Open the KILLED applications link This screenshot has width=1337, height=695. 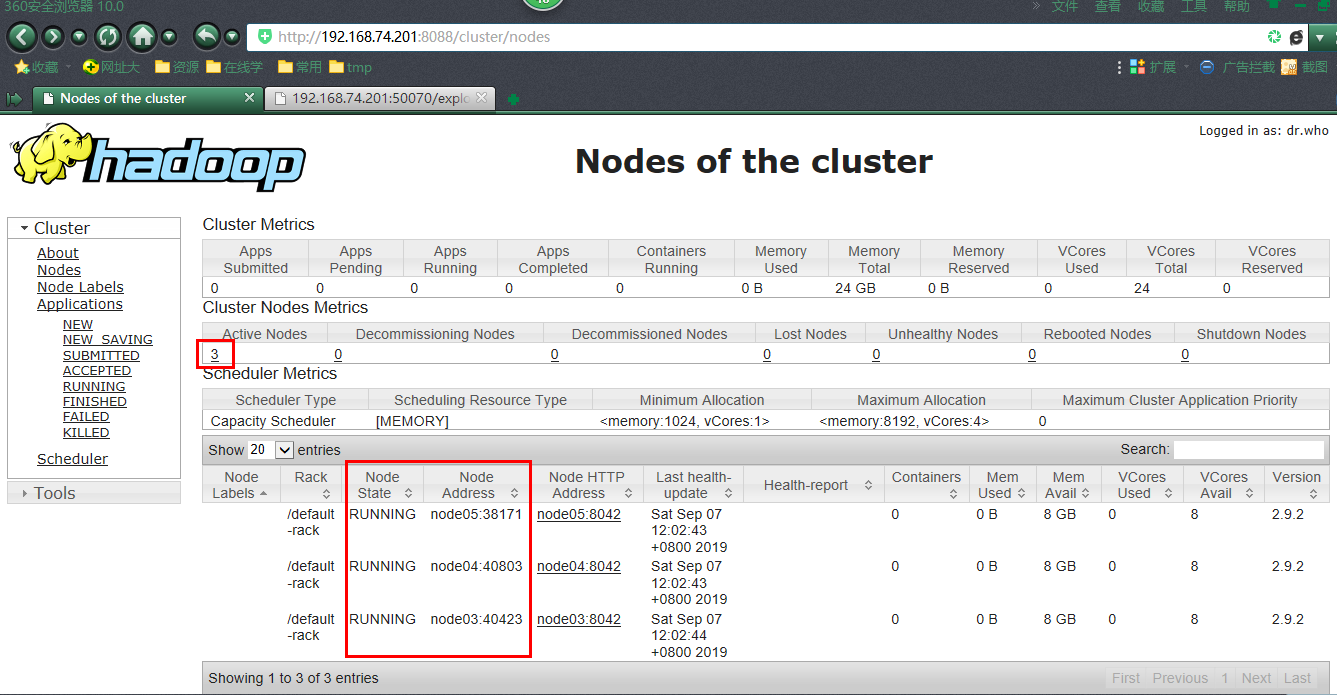click(86, 433)
